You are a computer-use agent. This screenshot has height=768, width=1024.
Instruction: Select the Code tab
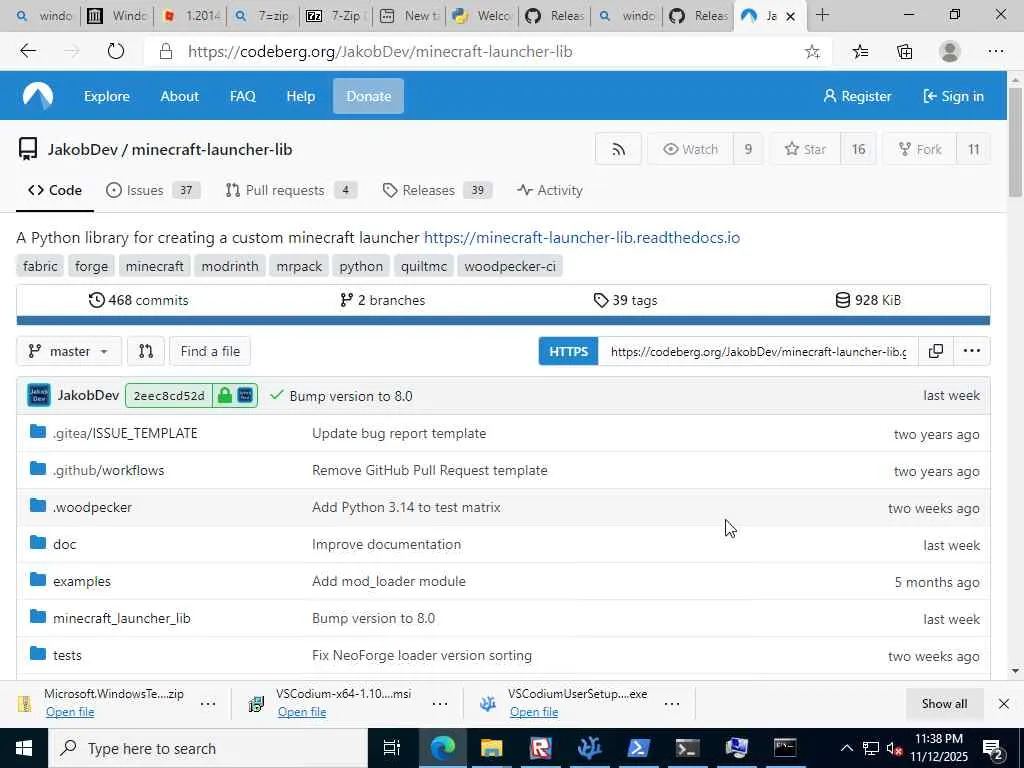tap(55, 190)
